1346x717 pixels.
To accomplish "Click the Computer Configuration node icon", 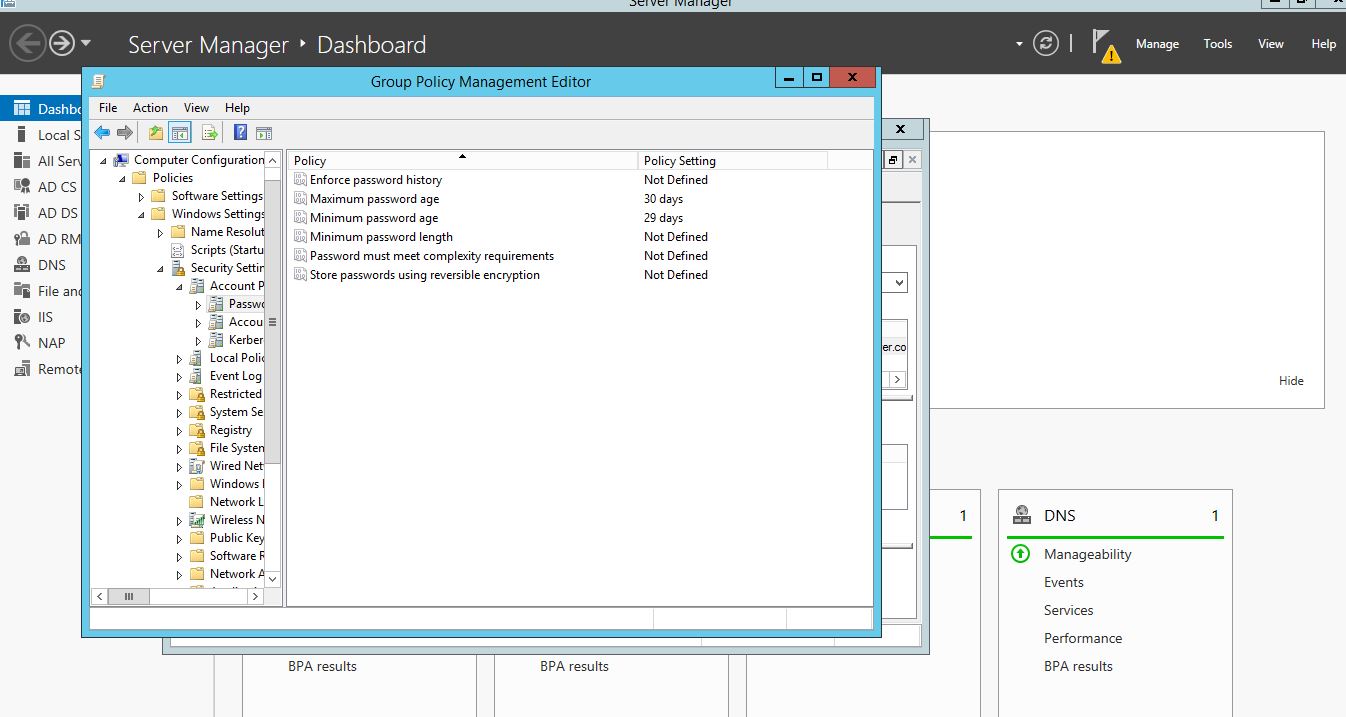I will click(x=121, y=160).
